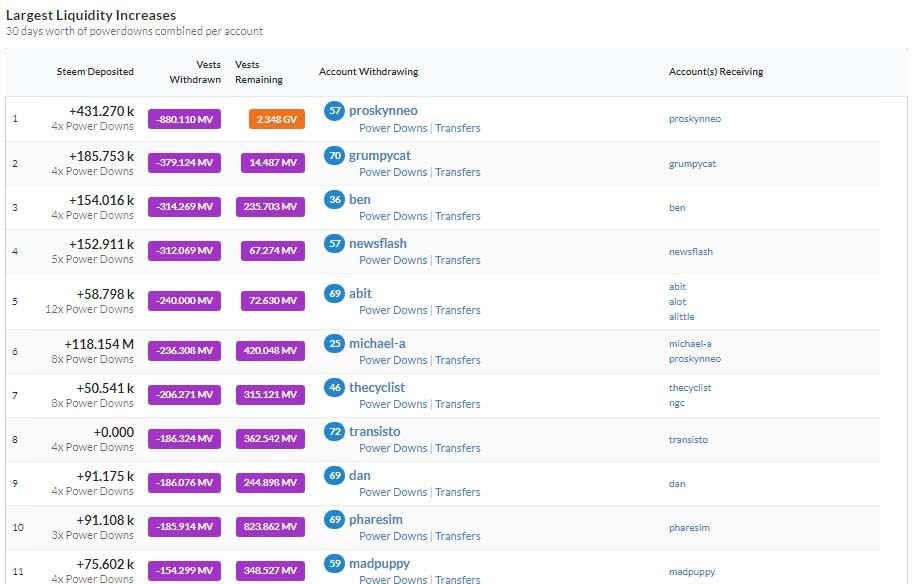Click the -240.000 MV withdrawn badge
The height and width of the screenshot is (584, 912).
(x=184, y=301)
